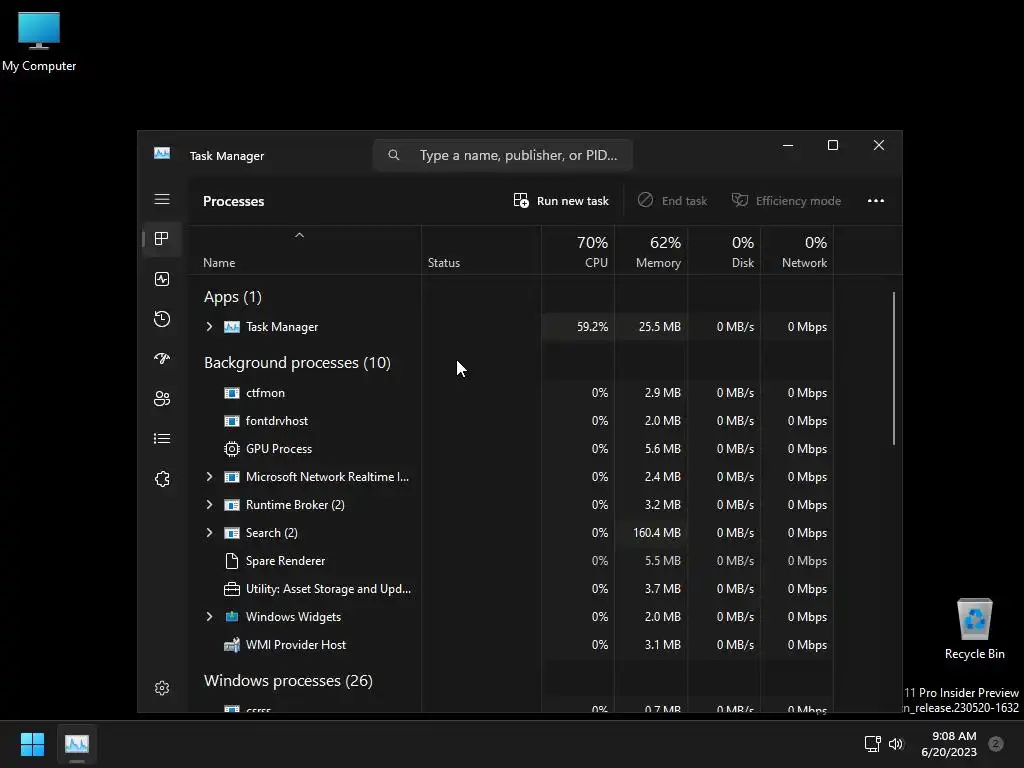Click the End task button
The width and height of the screenshot is (1024, 768).
(x=673, y=200)
